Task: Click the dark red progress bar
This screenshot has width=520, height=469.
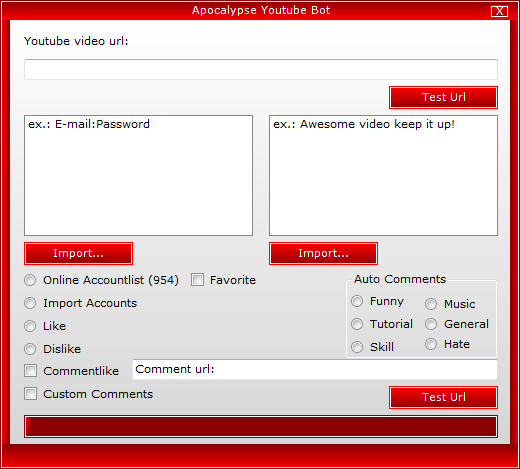Action: click(x=261, y=427)
